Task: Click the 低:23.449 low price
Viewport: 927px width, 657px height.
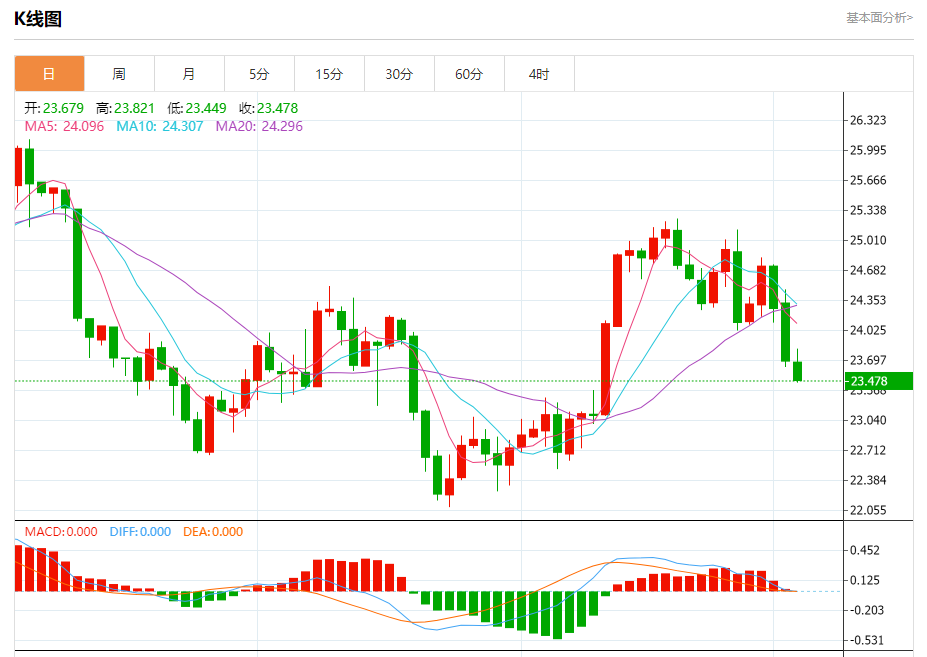Action: tap(196, 108)
